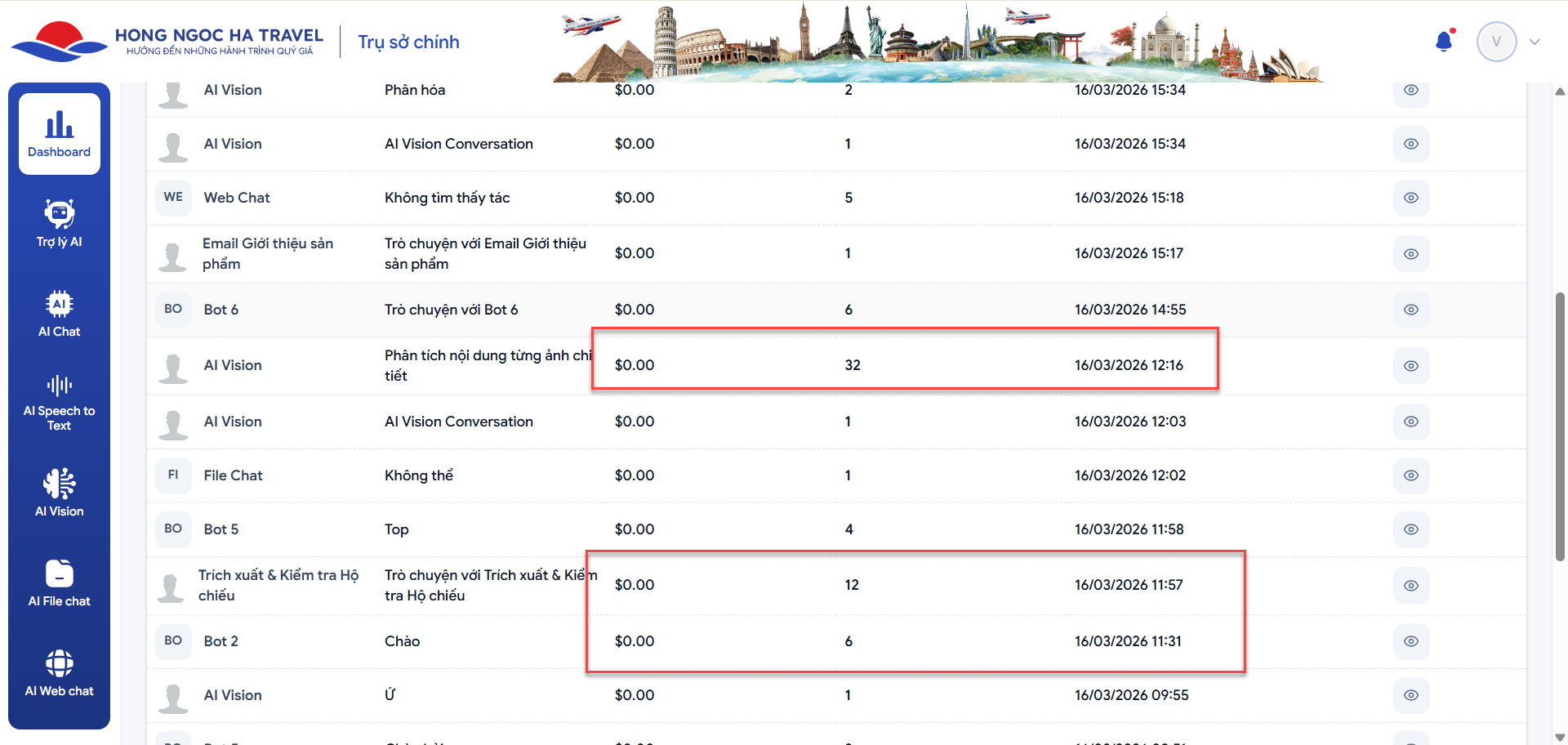This screenshot has height=745, width=1568.
Task: Expand the user account dropdown arrow
Action: tap(1535, 42)
